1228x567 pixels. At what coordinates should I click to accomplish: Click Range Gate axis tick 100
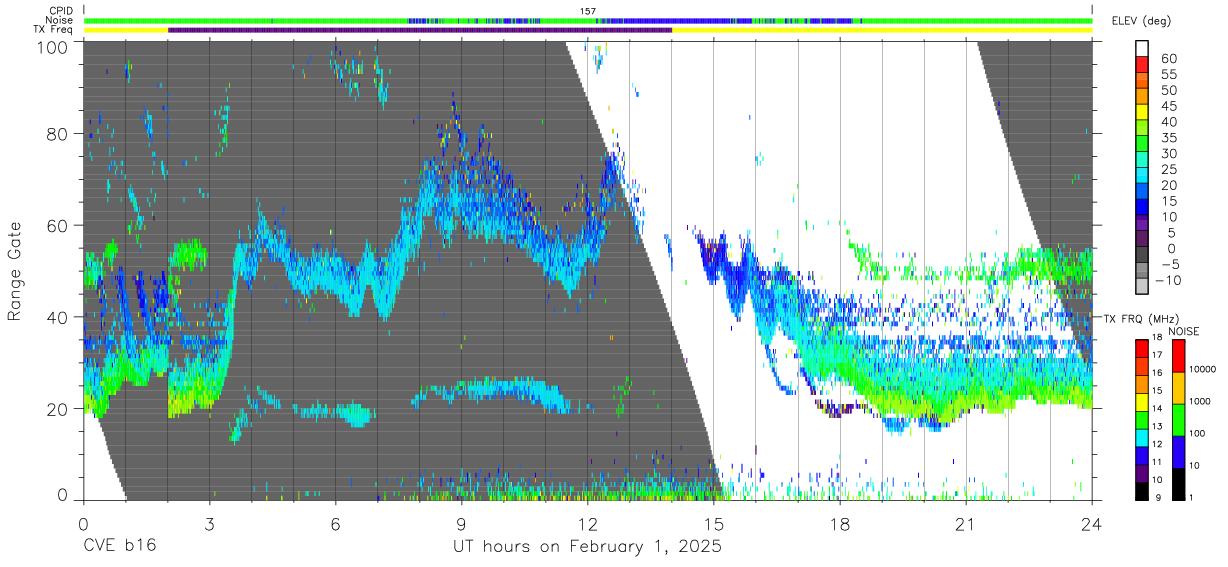[54, 46]
